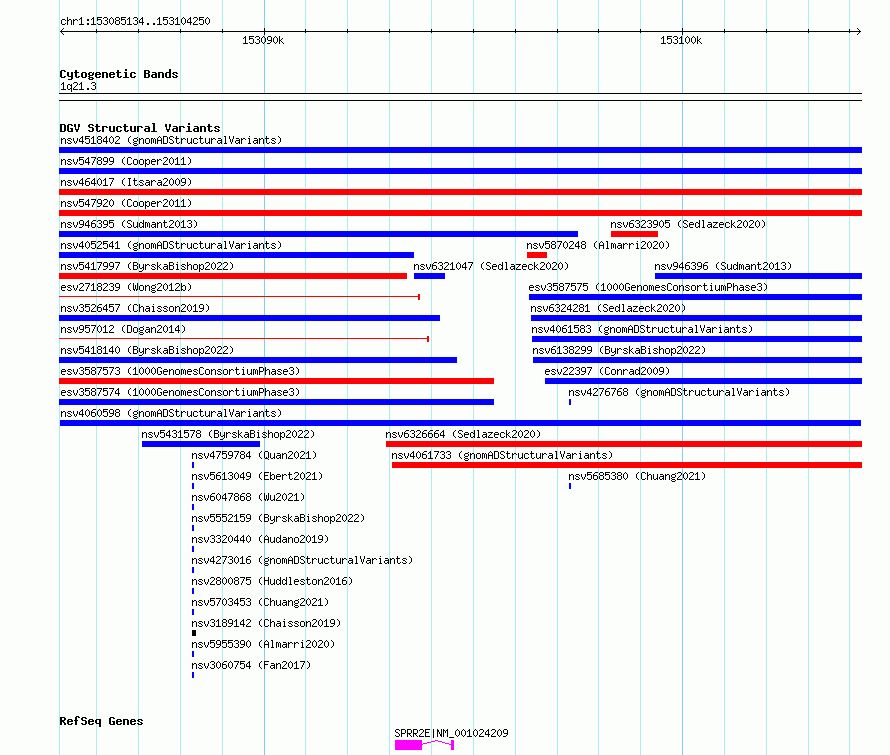This screenshot has width=890, height=755.
Task: Click nsv4273016 gnomADStructuralVariants label
Action: [x=302, y=560]
